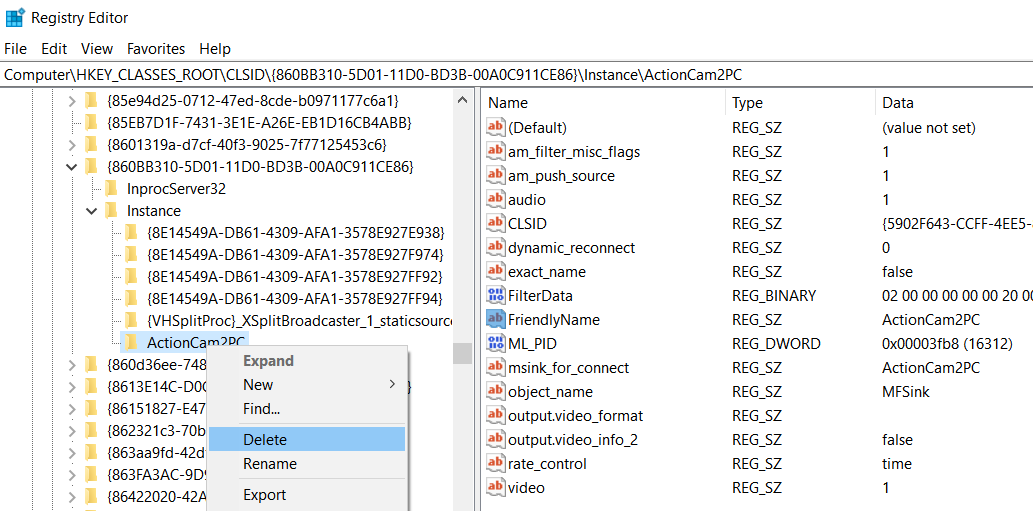Click the tree pane scroll up arrow
This screenshot has height=511, width=1033.
pos(462,101)
